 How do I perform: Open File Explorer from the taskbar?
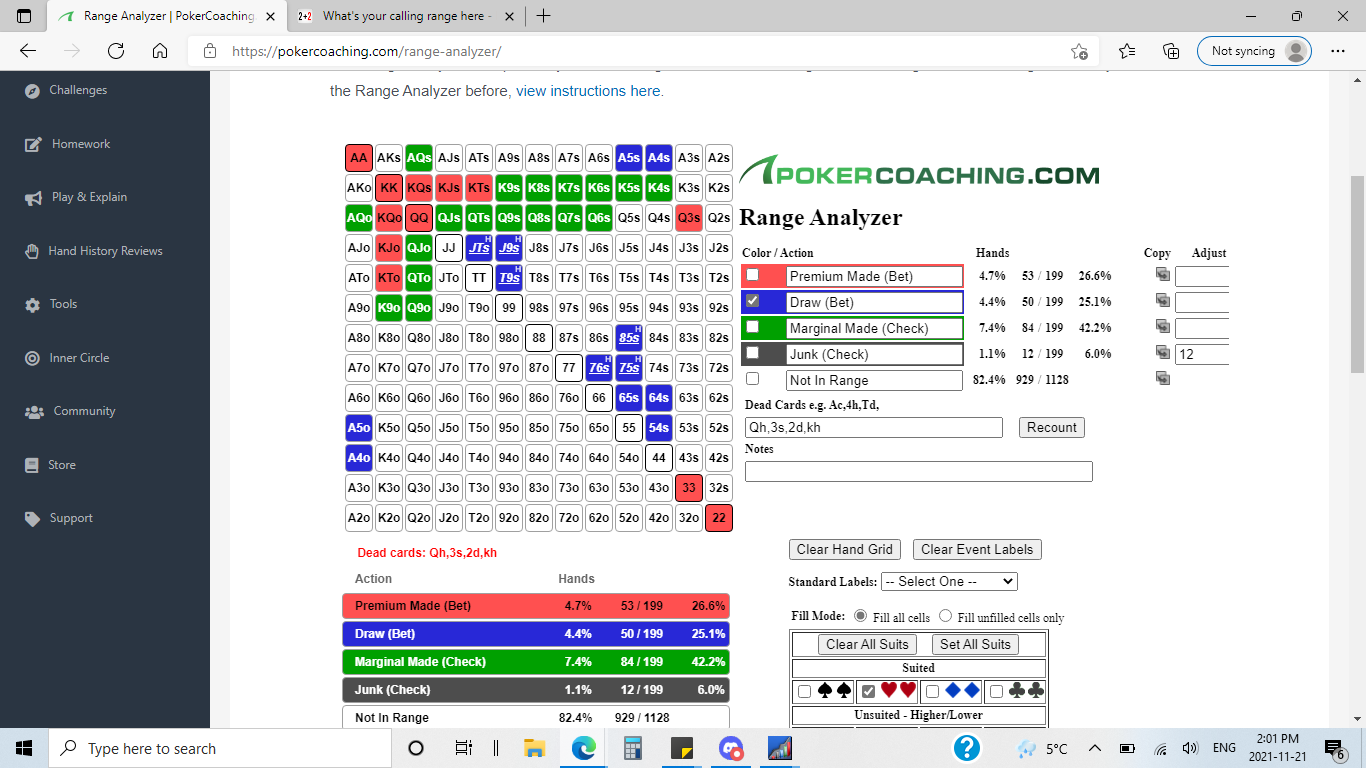[x=534, y=748]
